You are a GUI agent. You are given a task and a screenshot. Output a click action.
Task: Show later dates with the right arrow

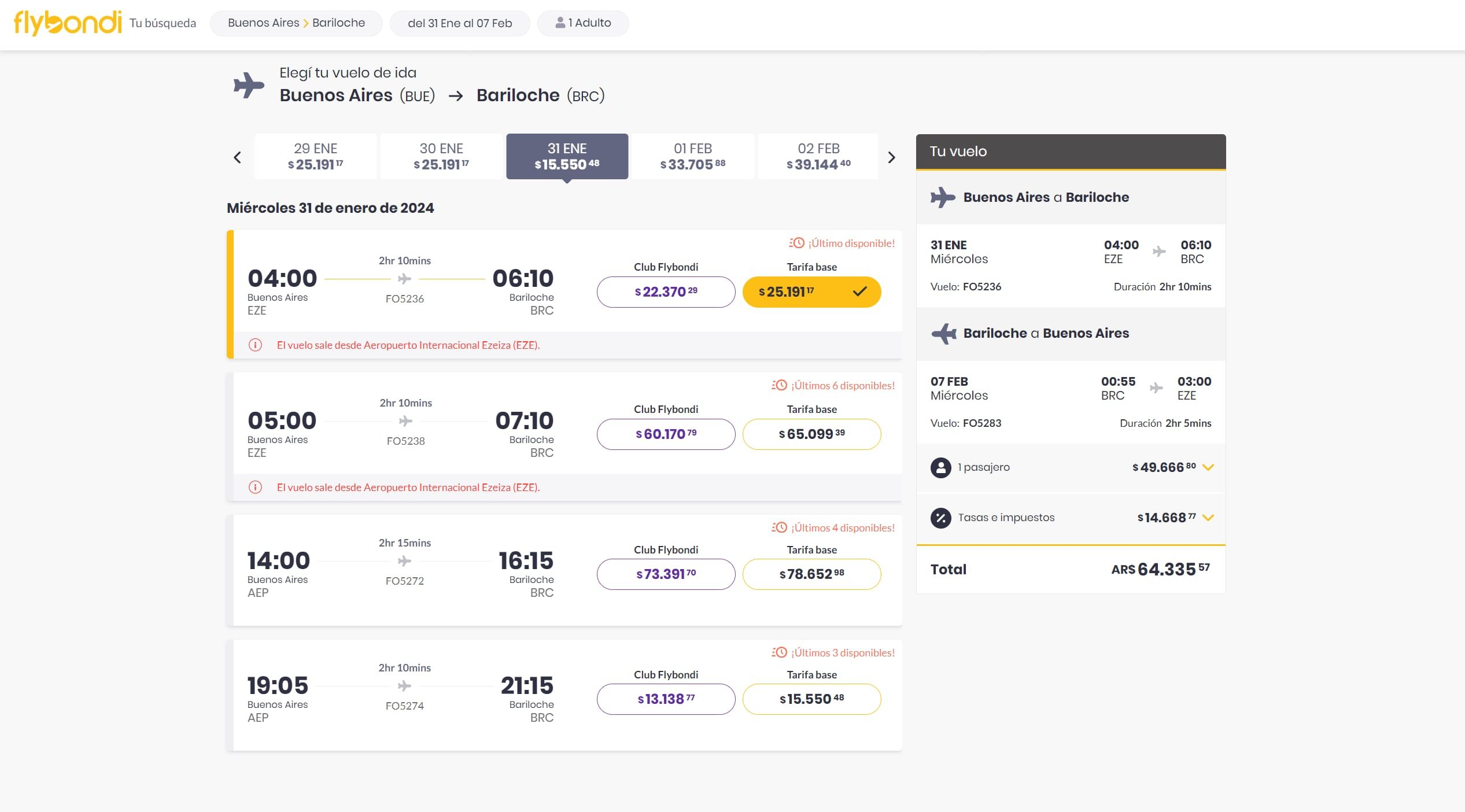pos(891,157)
